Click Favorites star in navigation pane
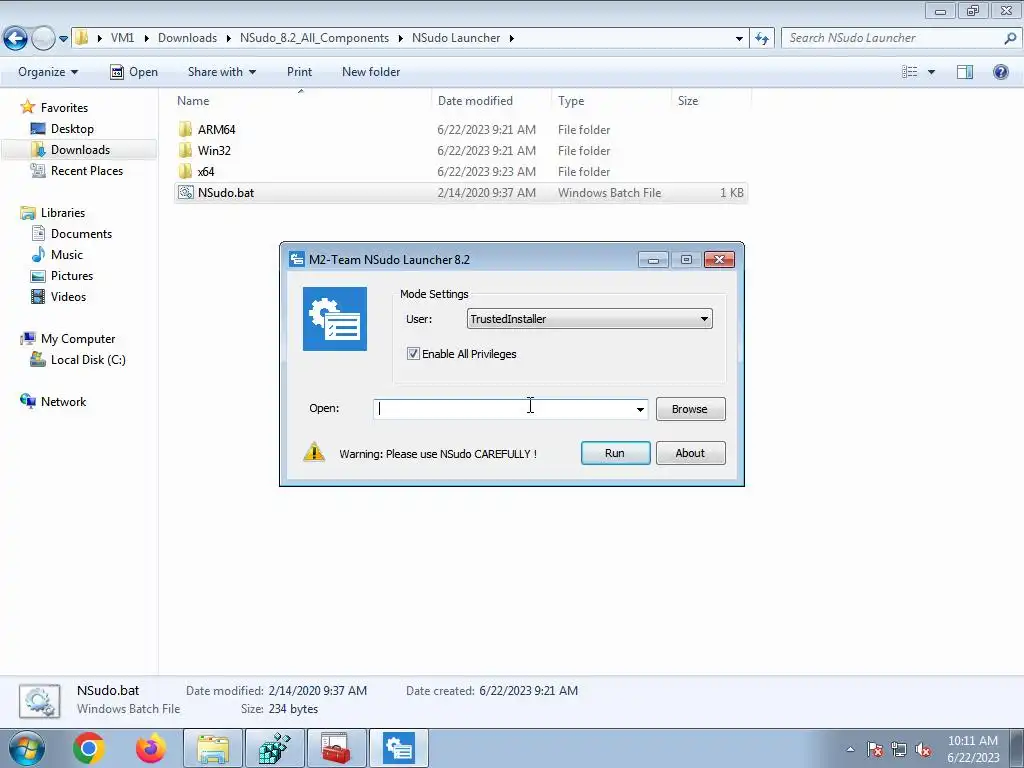The width and height of the screenshot is (1024, 768). tap(27, 107)
